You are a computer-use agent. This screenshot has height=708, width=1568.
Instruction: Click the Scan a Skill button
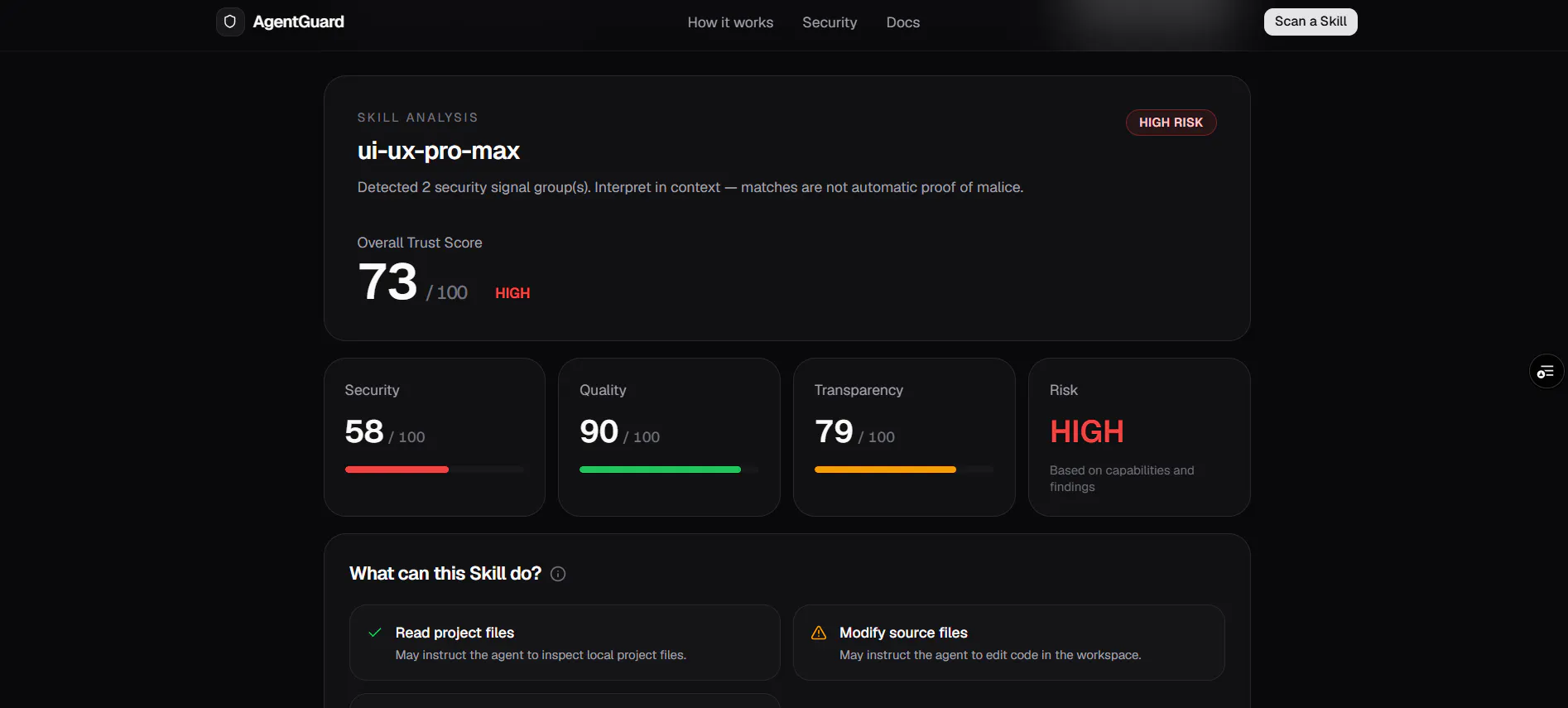[1311, 22]
